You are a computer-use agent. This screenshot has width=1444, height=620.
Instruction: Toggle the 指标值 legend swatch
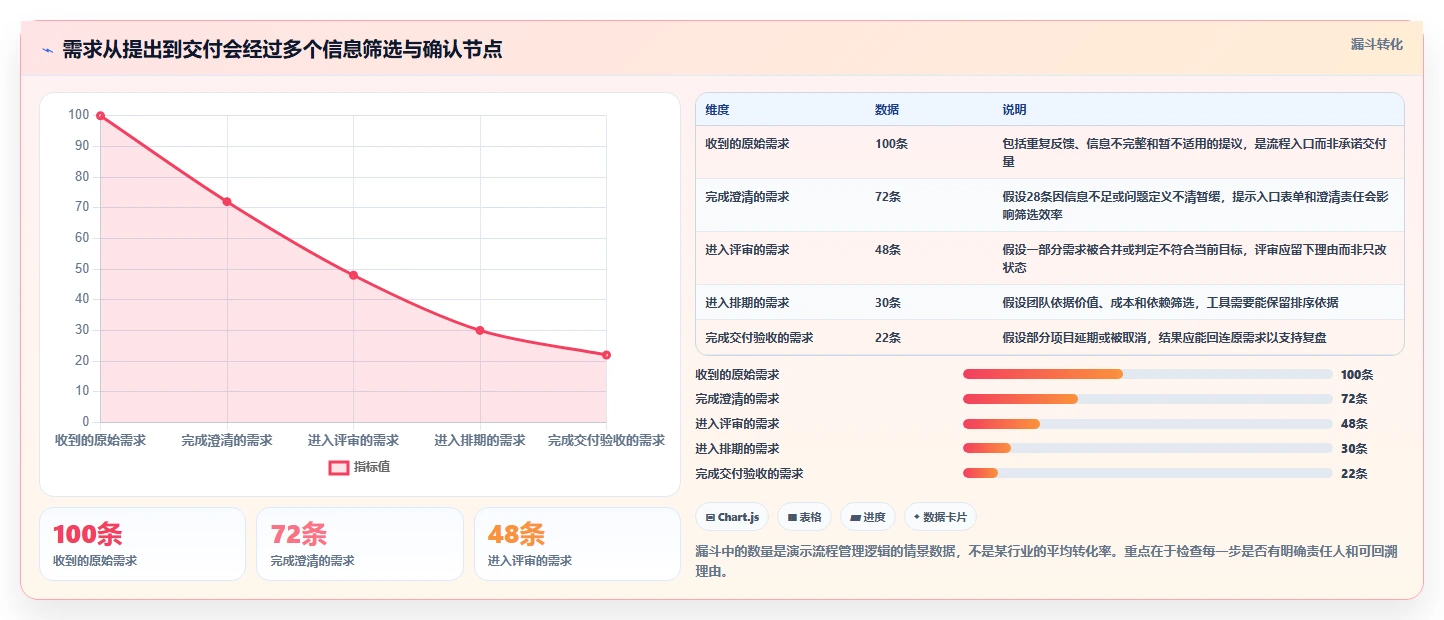click(339, 467)
